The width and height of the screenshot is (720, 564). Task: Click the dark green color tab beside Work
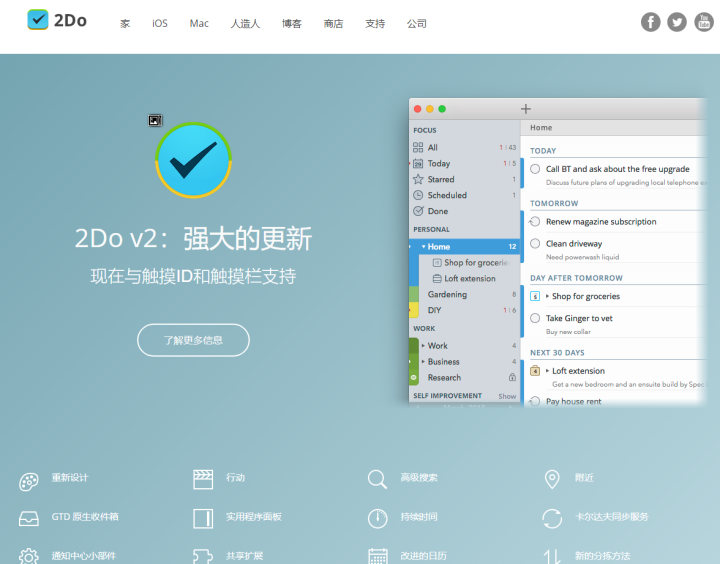[x=414, y=345]
